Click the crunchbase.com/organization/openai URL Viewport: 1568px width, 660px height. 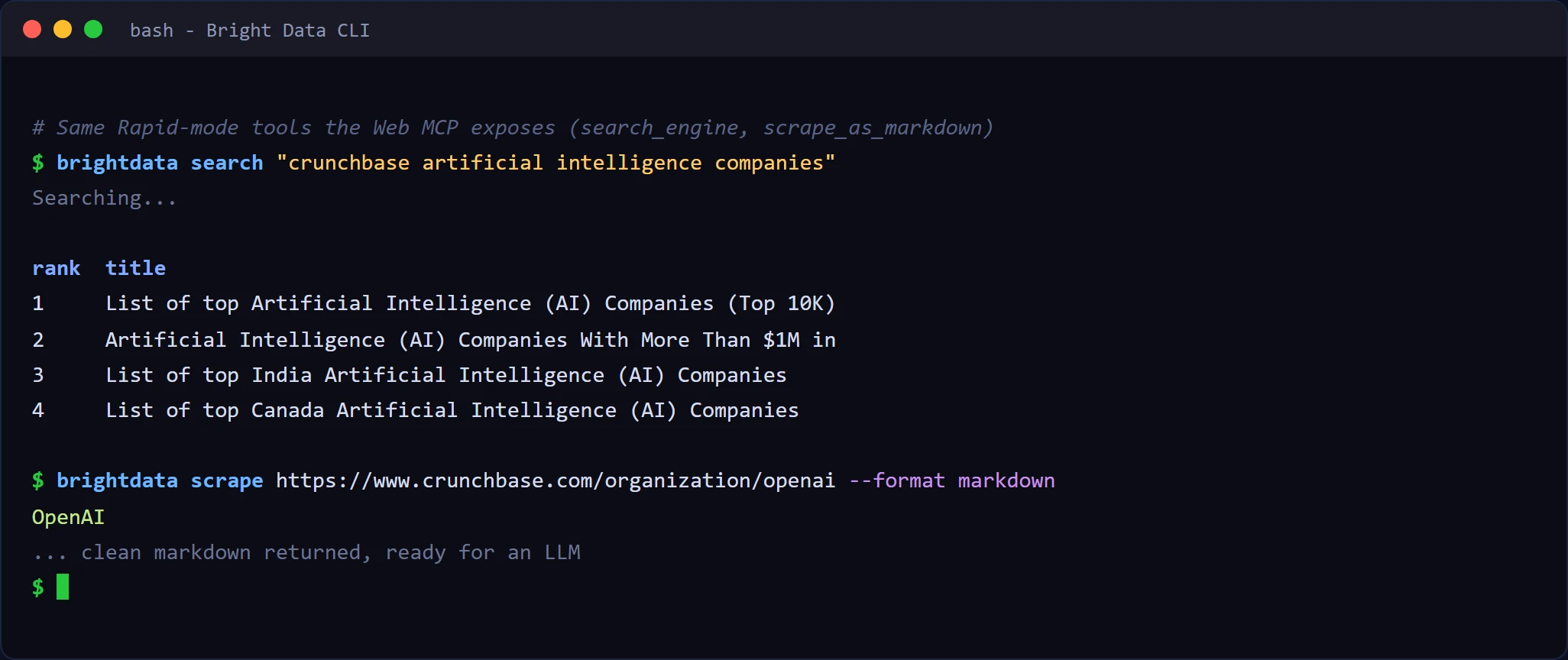556,480
